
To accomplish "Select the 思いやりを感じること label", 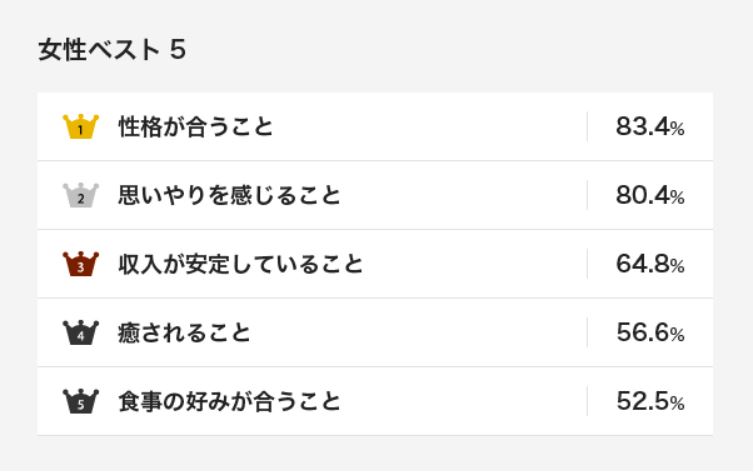I will (229, 196).
